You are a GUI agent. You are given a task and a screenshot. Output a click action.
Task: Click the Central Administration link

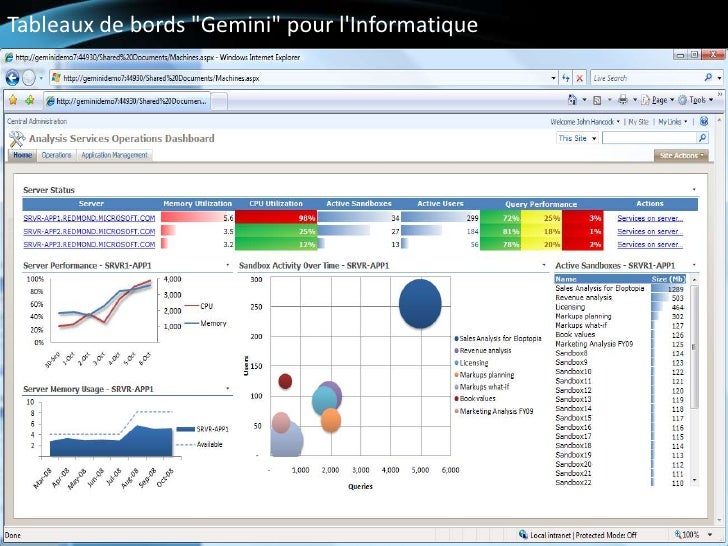point(37,121)
